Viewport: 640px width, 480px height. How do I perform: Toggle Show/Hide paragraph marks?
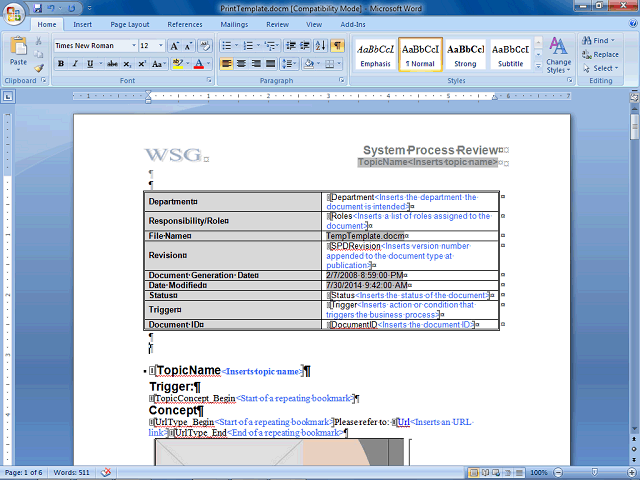coord(338,45)
